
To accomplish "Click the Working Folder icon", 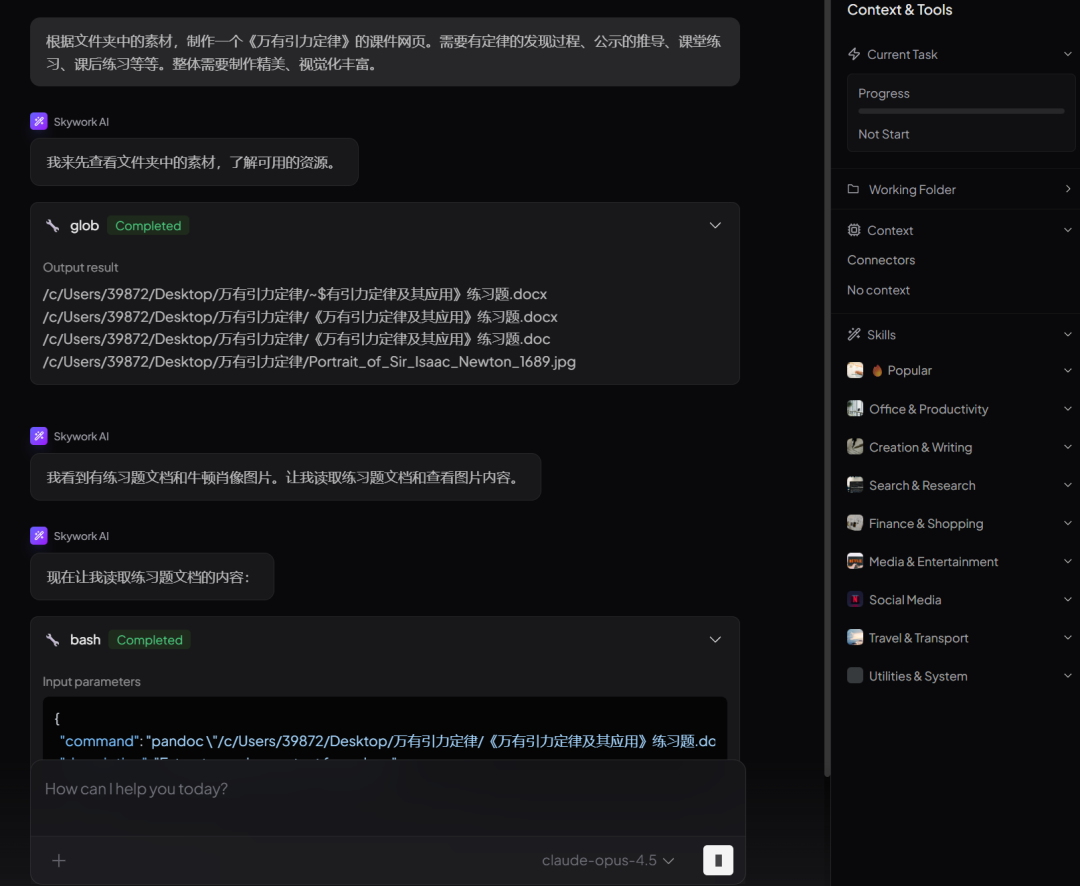I will [854, 189].
